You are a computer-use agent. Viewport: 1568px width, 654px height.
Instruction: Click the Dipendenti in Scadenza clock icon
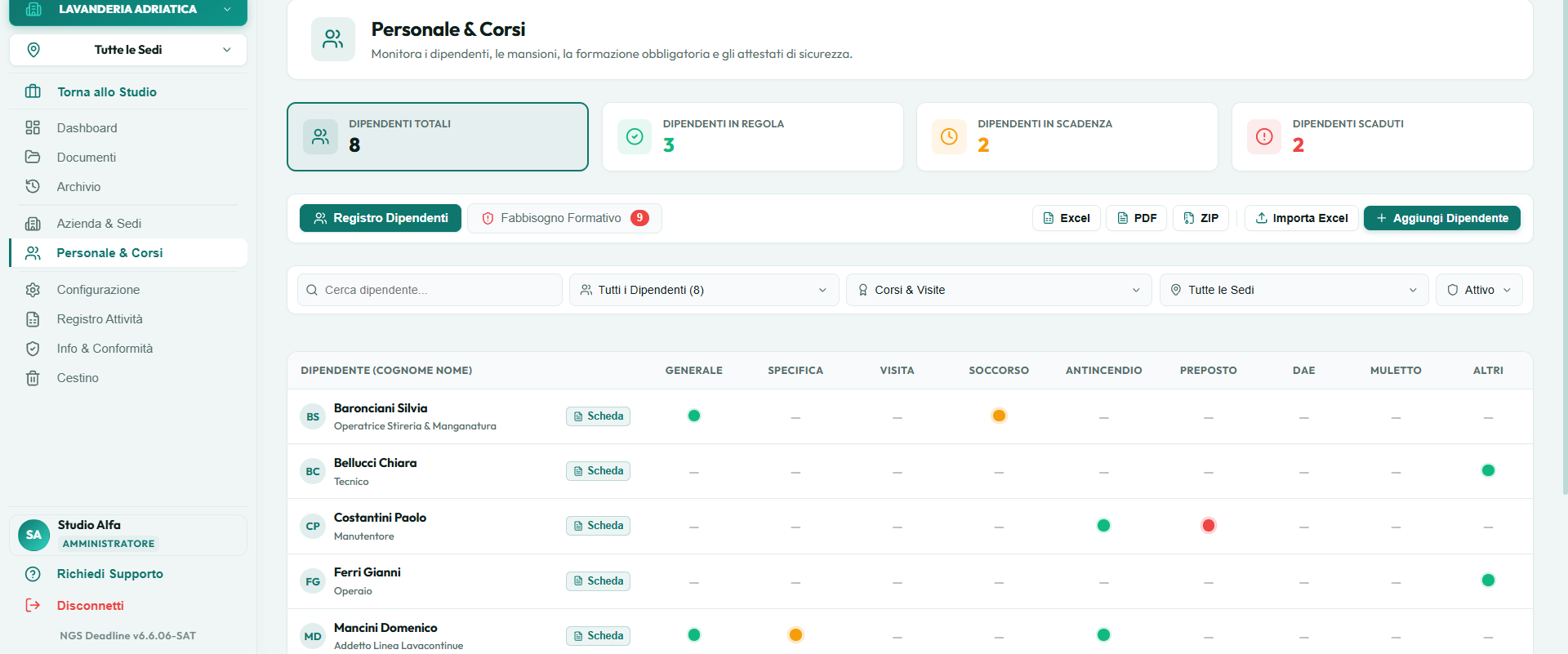949,136
